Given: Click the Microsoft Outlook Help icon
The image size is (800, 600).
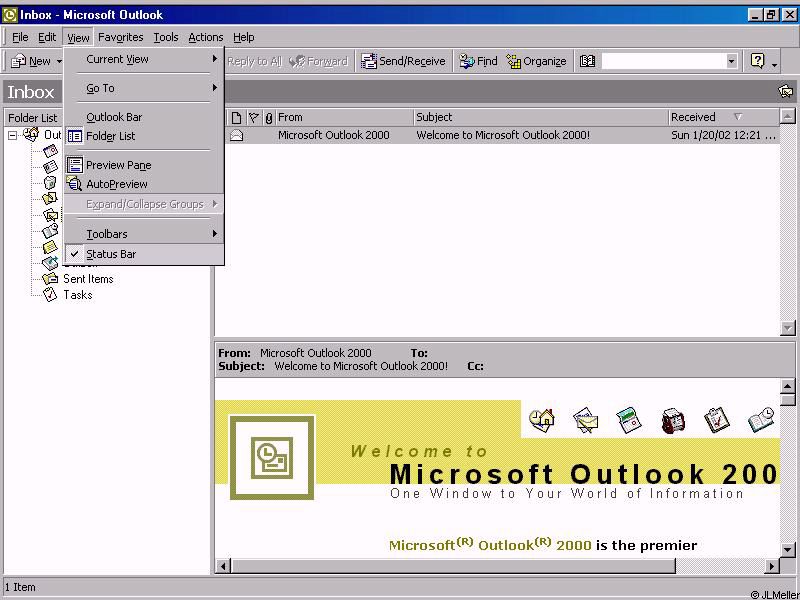Looking at the screenshot, I should 757,61.
